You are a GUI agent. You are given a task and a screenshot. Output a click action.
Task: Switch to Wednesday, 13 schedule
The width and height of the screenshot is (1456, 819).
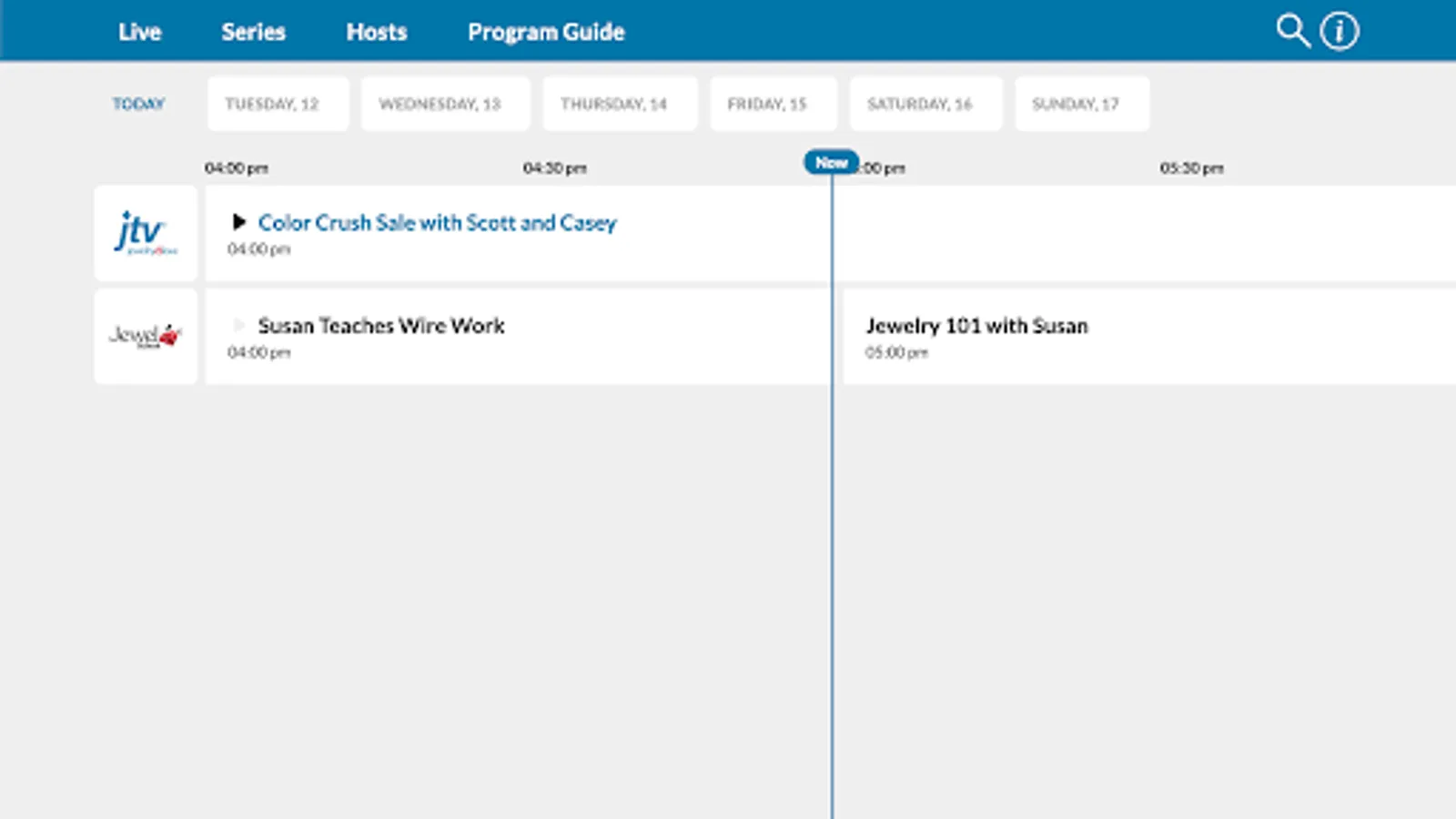[x=445, y=103]
